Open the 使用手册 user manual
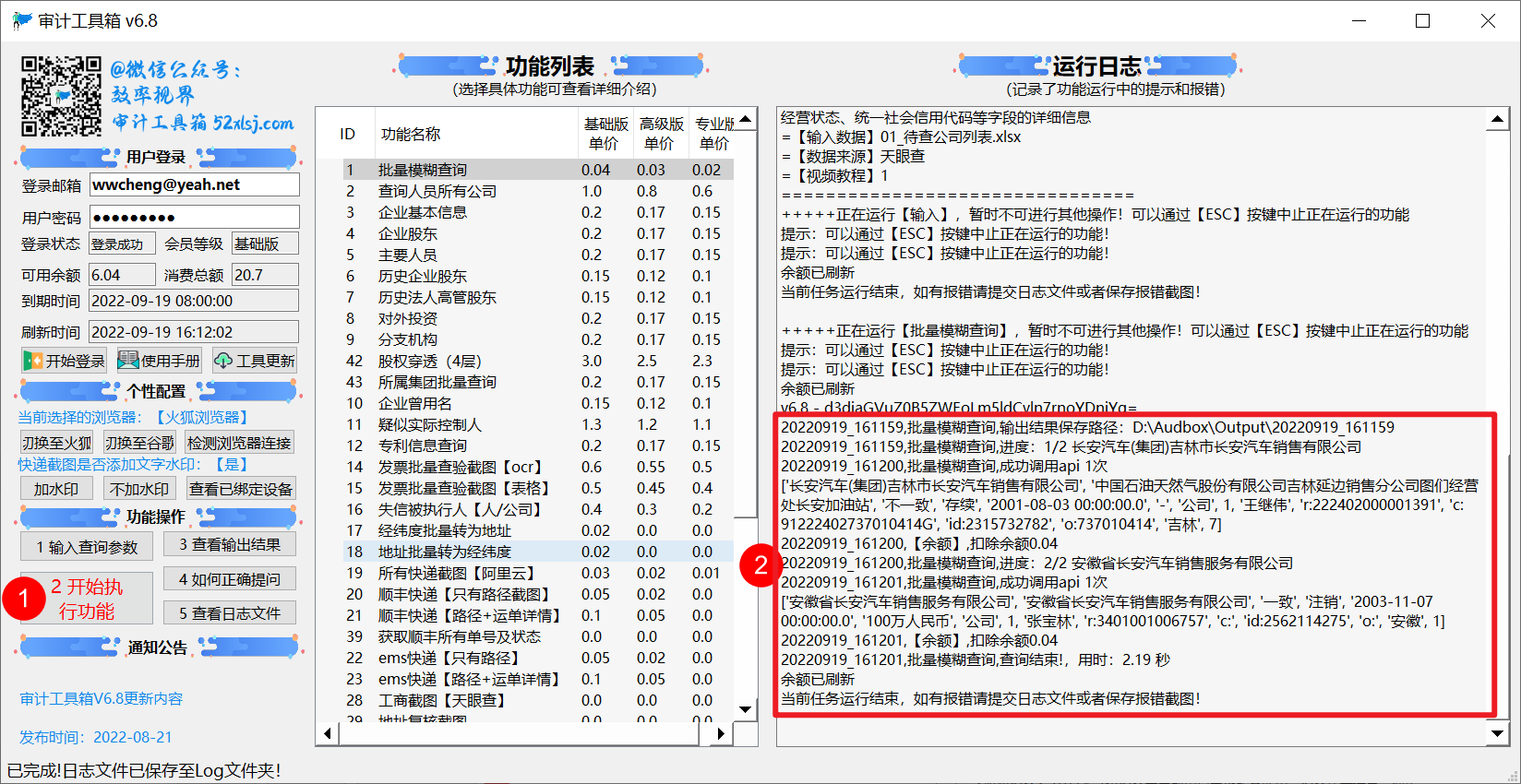This screenshot has width=1521, height=784. (159, 361)
